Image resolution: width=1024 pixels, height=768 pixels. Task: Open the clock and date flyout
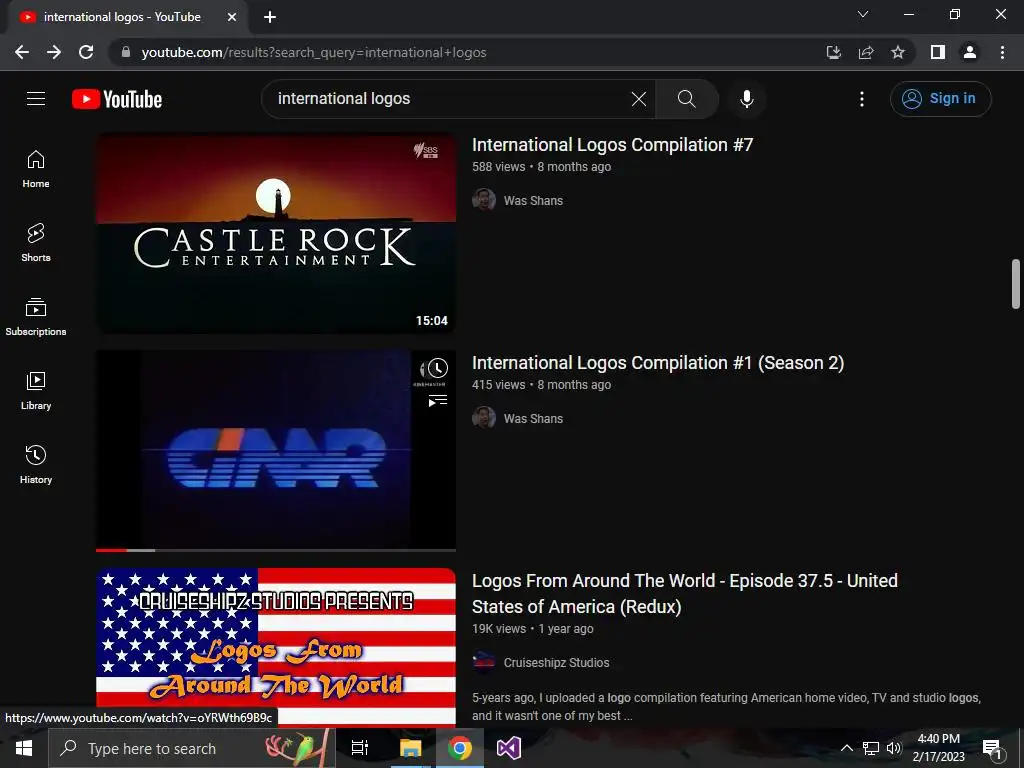(938, 748)
